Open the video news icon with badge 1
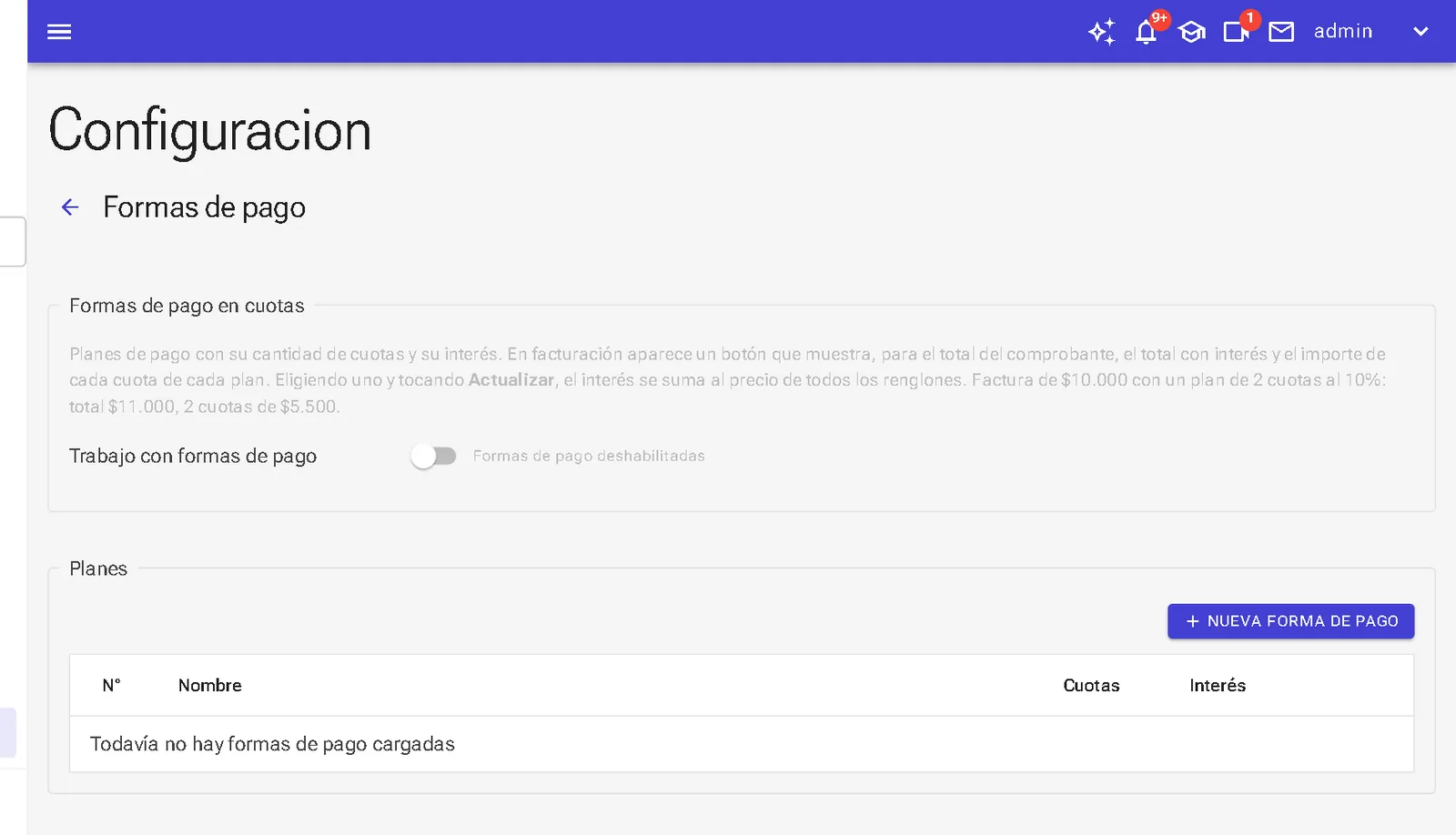 click(x=1236, y=33)
